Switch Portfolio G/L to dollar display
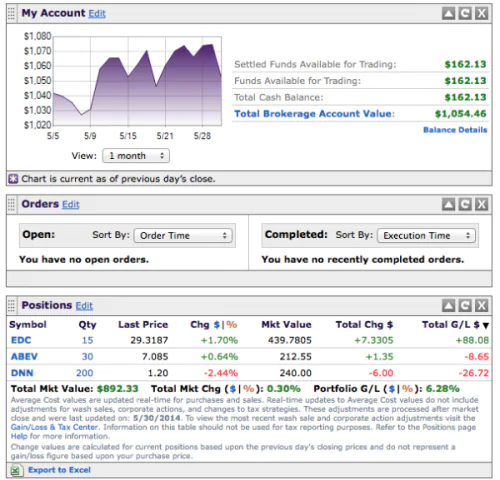The height and width of the screenshot is (480, 500). pos(391,389)
